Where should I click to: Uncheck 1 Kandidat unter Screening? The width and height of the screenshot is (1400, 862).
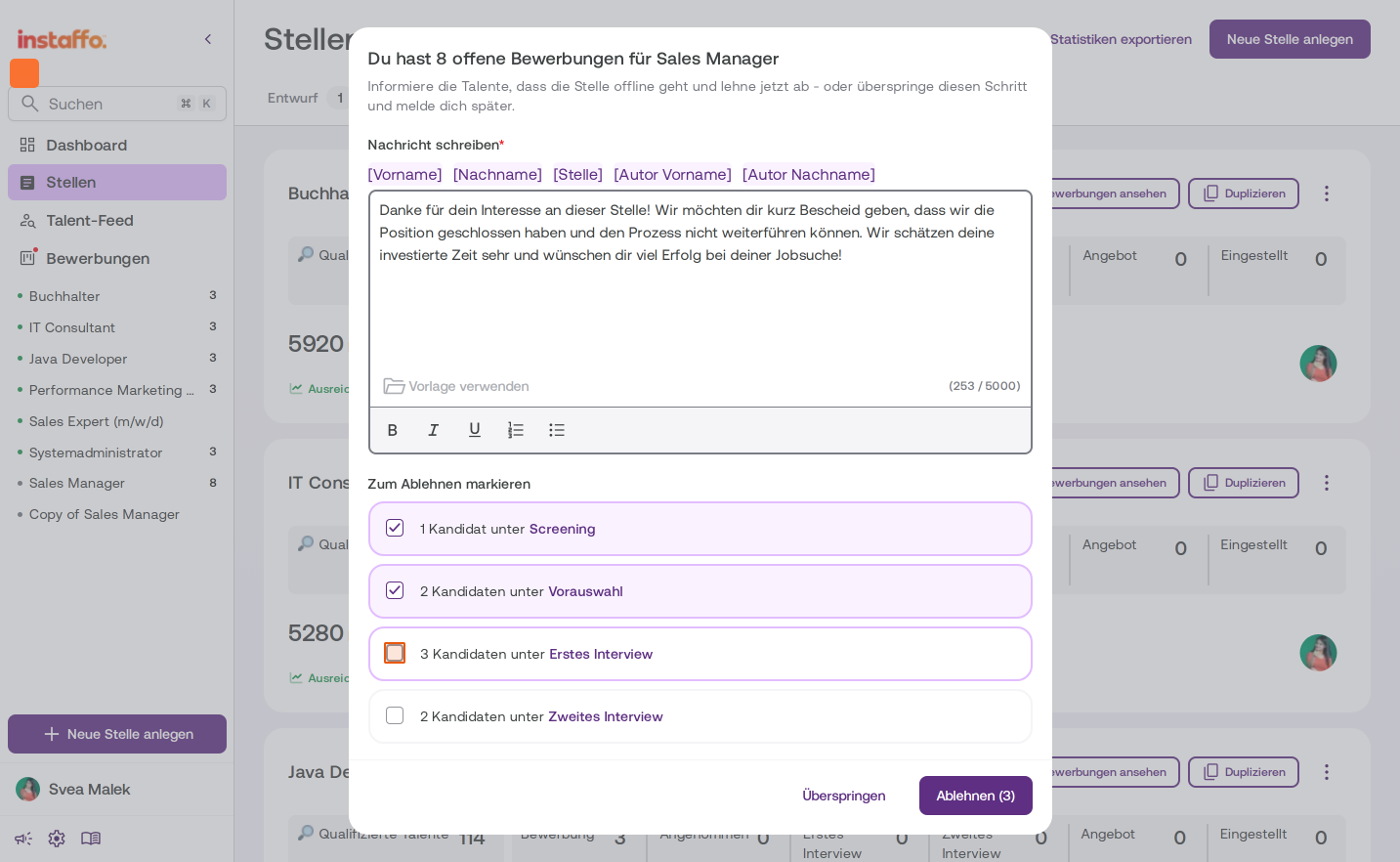[x=395, y=528]
